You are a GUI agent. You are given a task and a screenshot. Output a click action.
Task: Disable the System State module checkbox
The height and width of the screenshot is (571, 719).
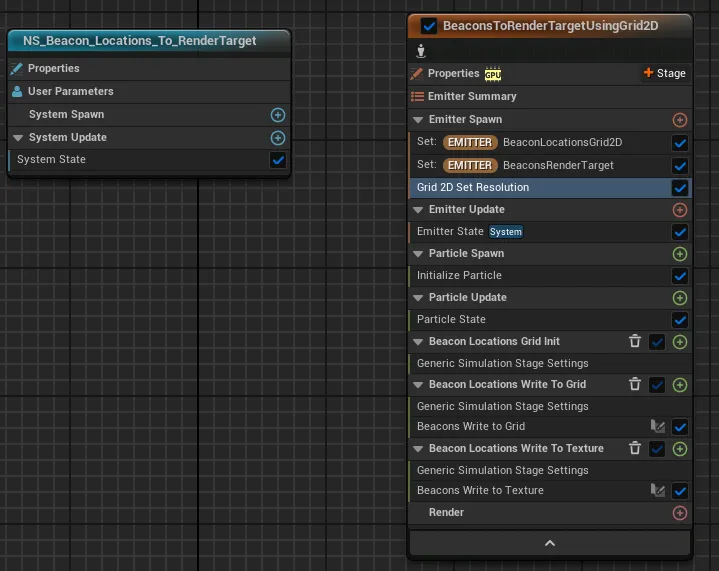(x=278, y=160)
